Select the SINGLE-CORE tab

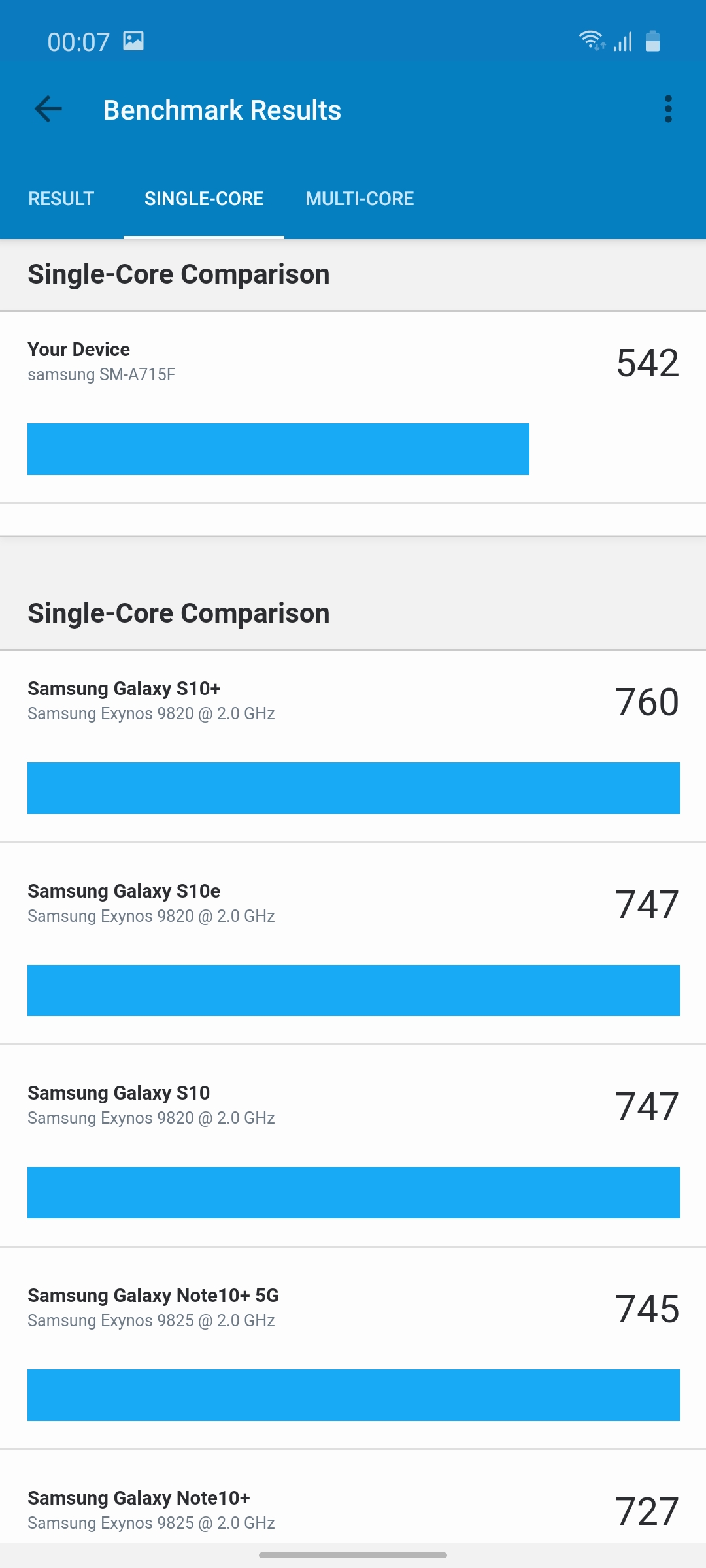pos(204,199)
